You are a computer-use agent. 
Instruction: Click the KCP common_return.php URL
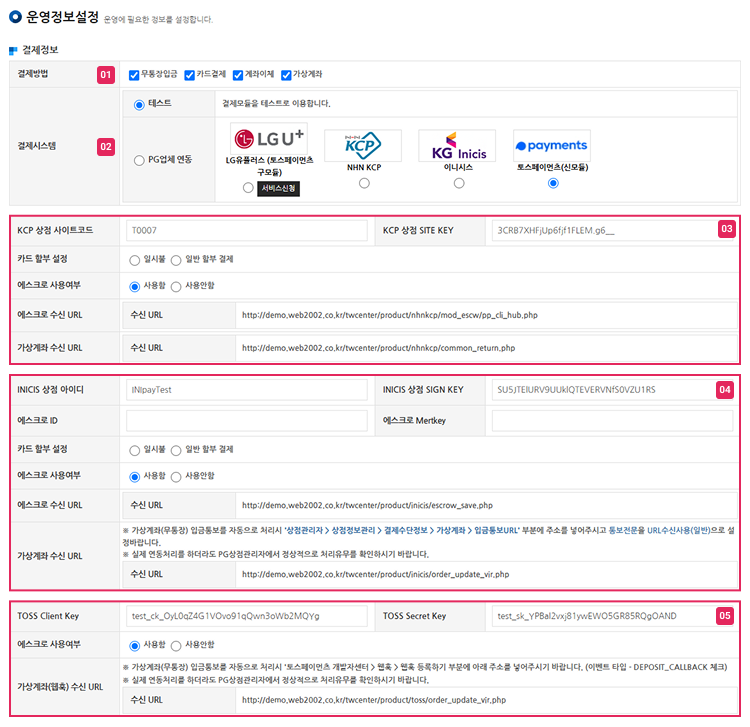point(378,348)
